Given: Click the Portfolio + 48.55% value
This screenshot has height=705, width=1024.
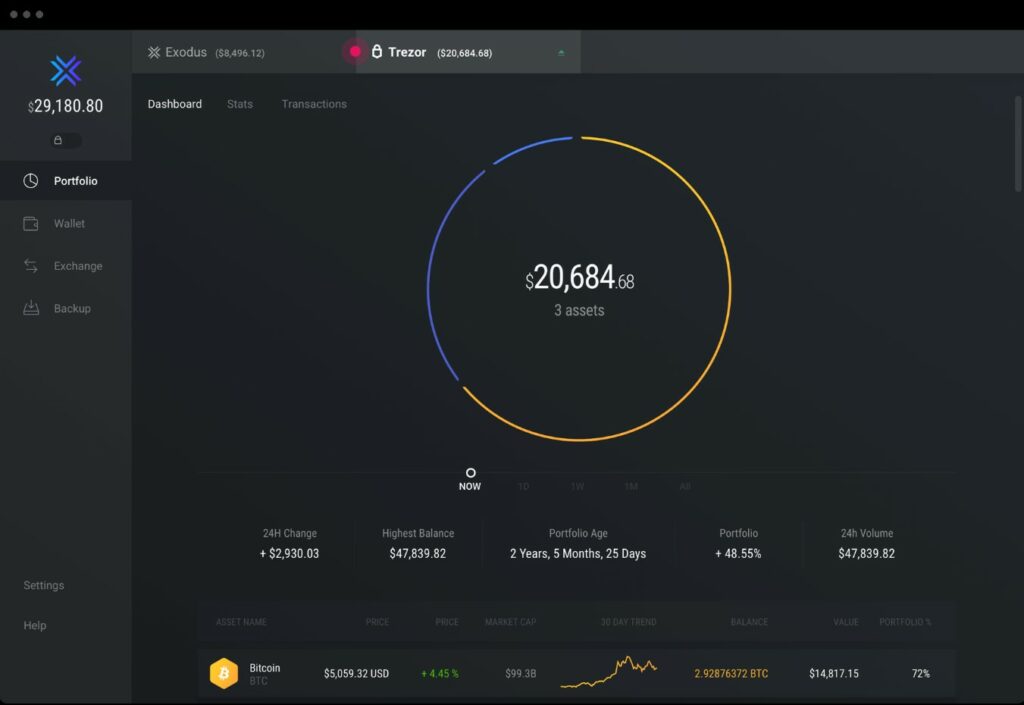Looking at the screenshot, I should coord(738,554).
